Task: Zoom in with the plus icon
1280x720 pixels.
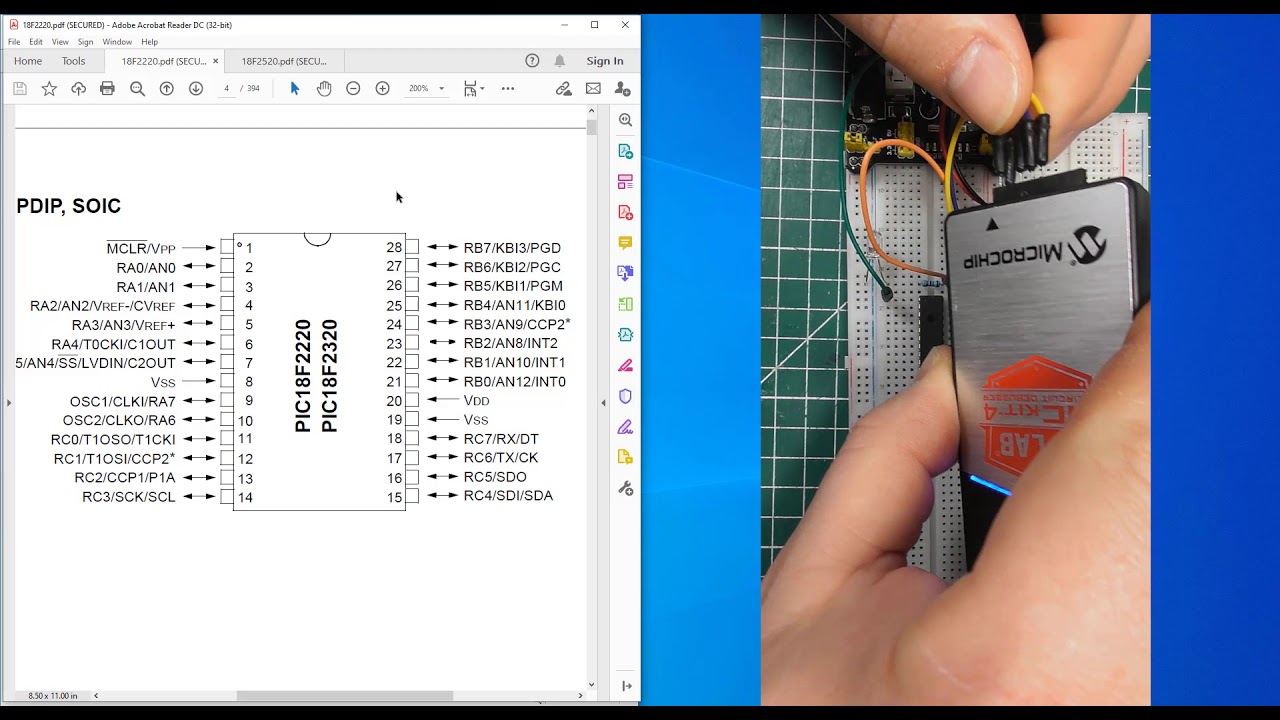Action: pos(382,89)
